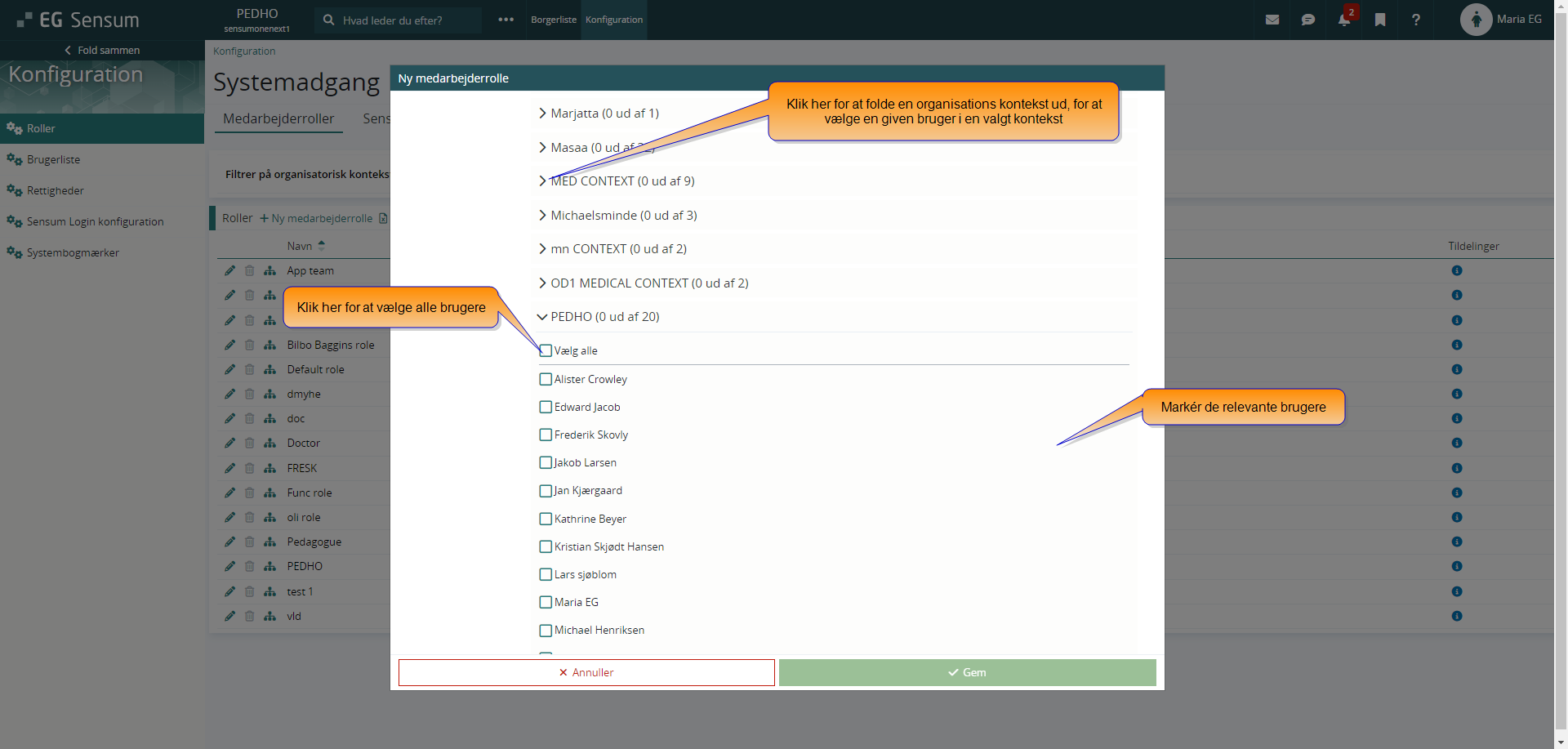The width and height of the screenshot is (1568, 749).
Task: Open Brugerliste in the sidebar menu
Action: [x=53, y=159]
